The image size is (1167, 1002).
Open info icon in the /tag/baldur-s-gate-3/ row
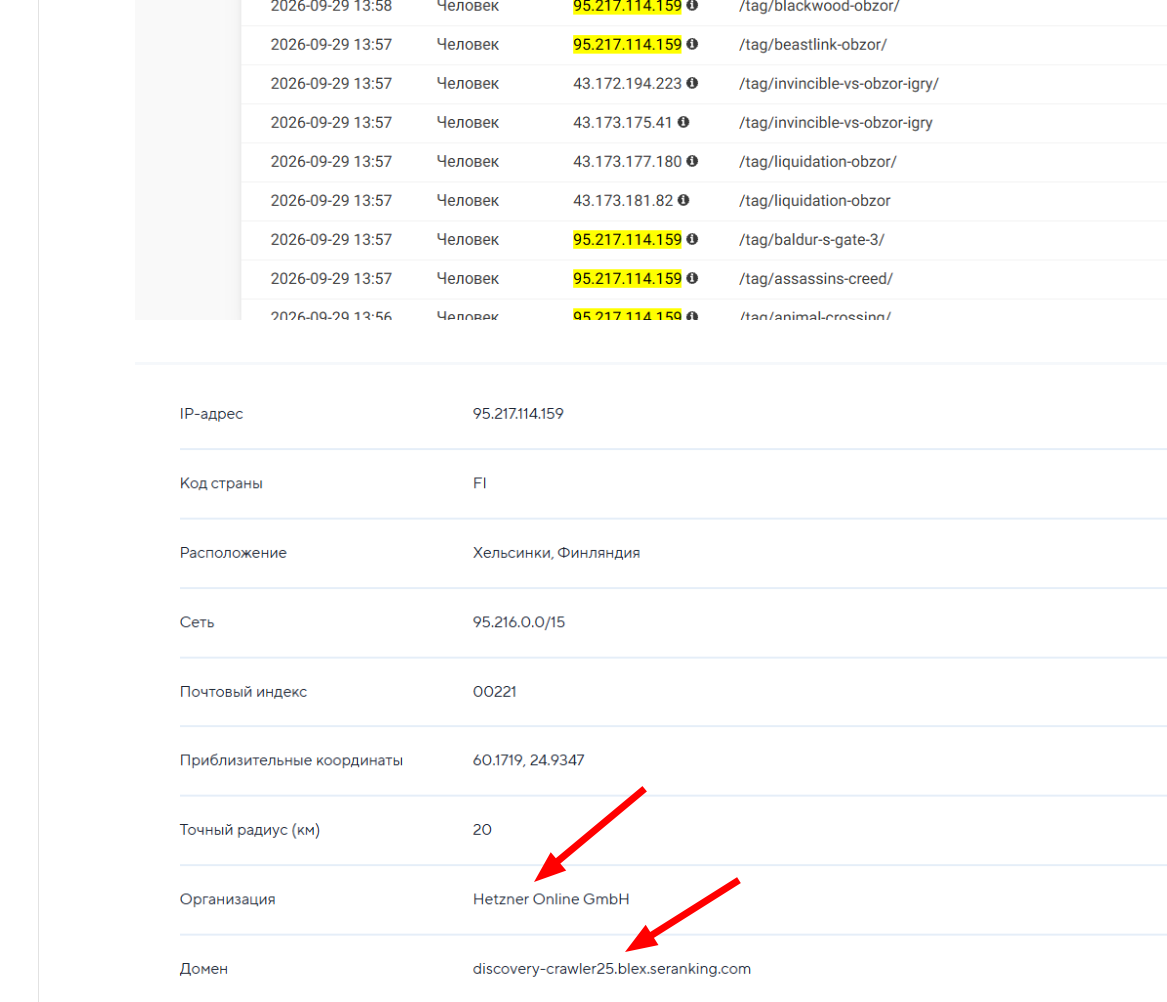pyautogui.click(x=692, y=239)
